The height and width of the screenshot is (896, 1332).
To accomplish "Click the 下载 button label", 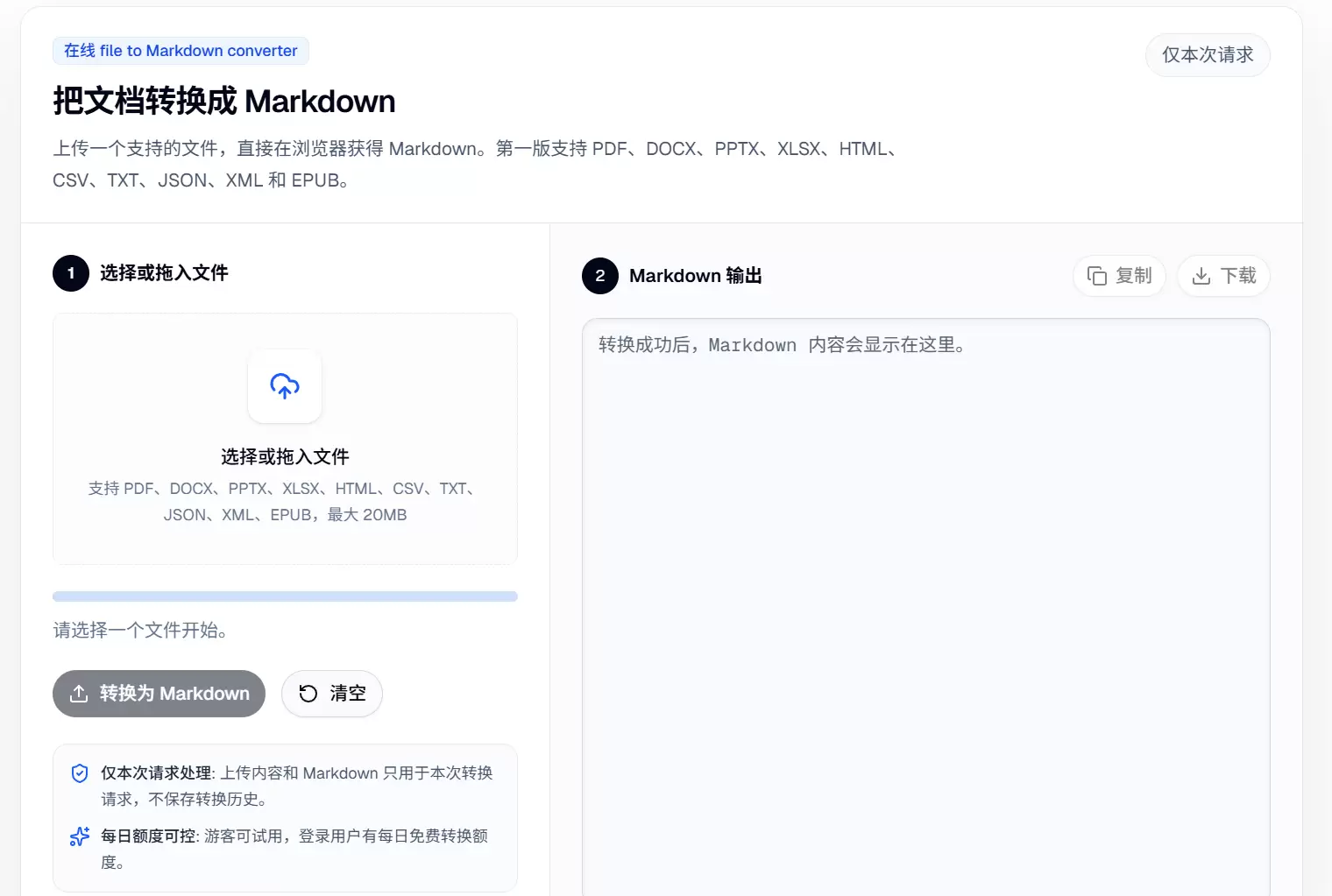I will [x=1238, y=276].
